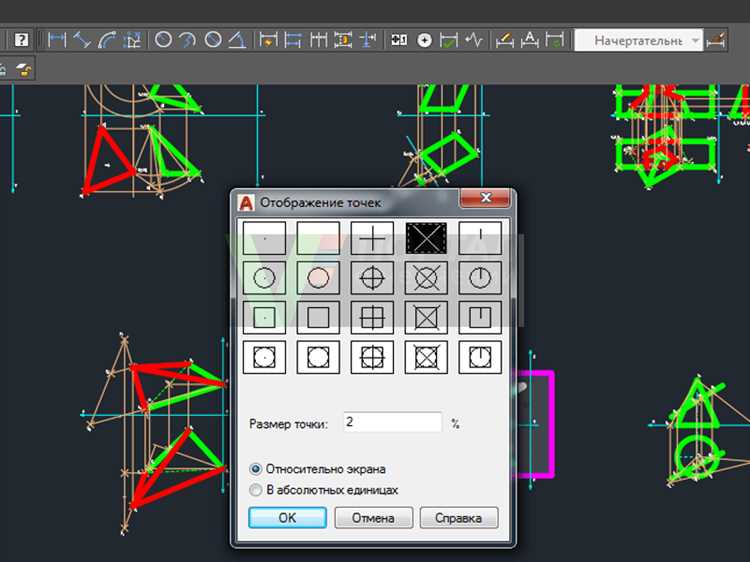
Task: Click the Отмена button
Action: pyautogui.click(x=374, y=518)
